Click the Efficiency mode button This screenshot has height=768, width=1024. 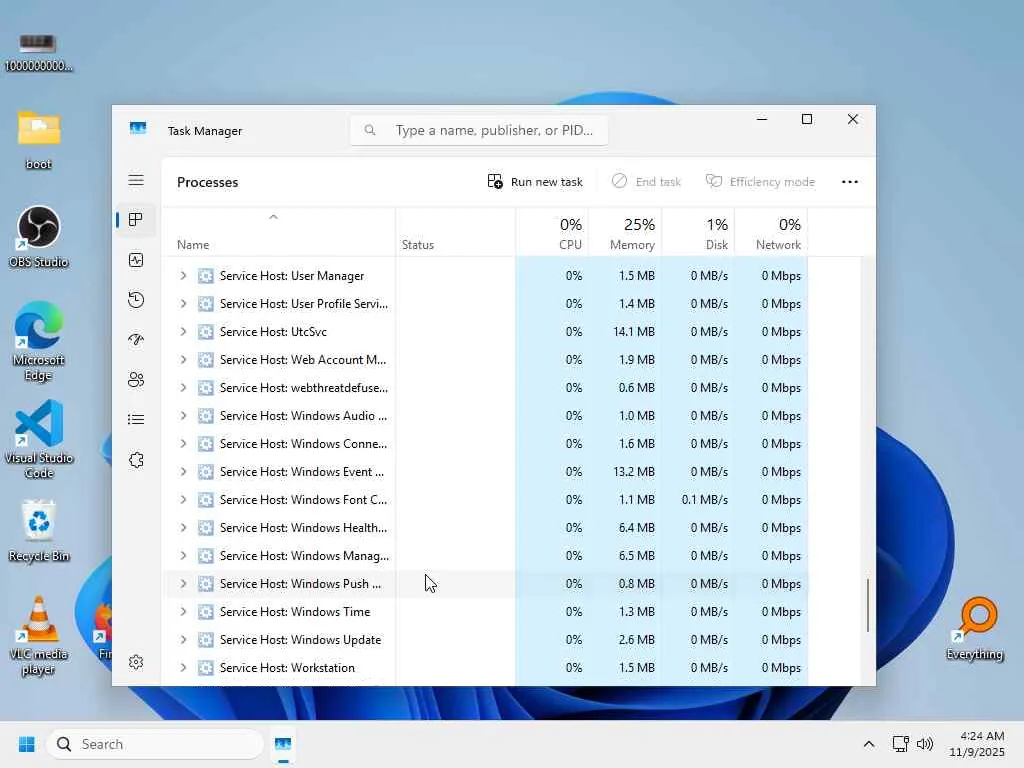pyautogui.click(x=761, y=182)
